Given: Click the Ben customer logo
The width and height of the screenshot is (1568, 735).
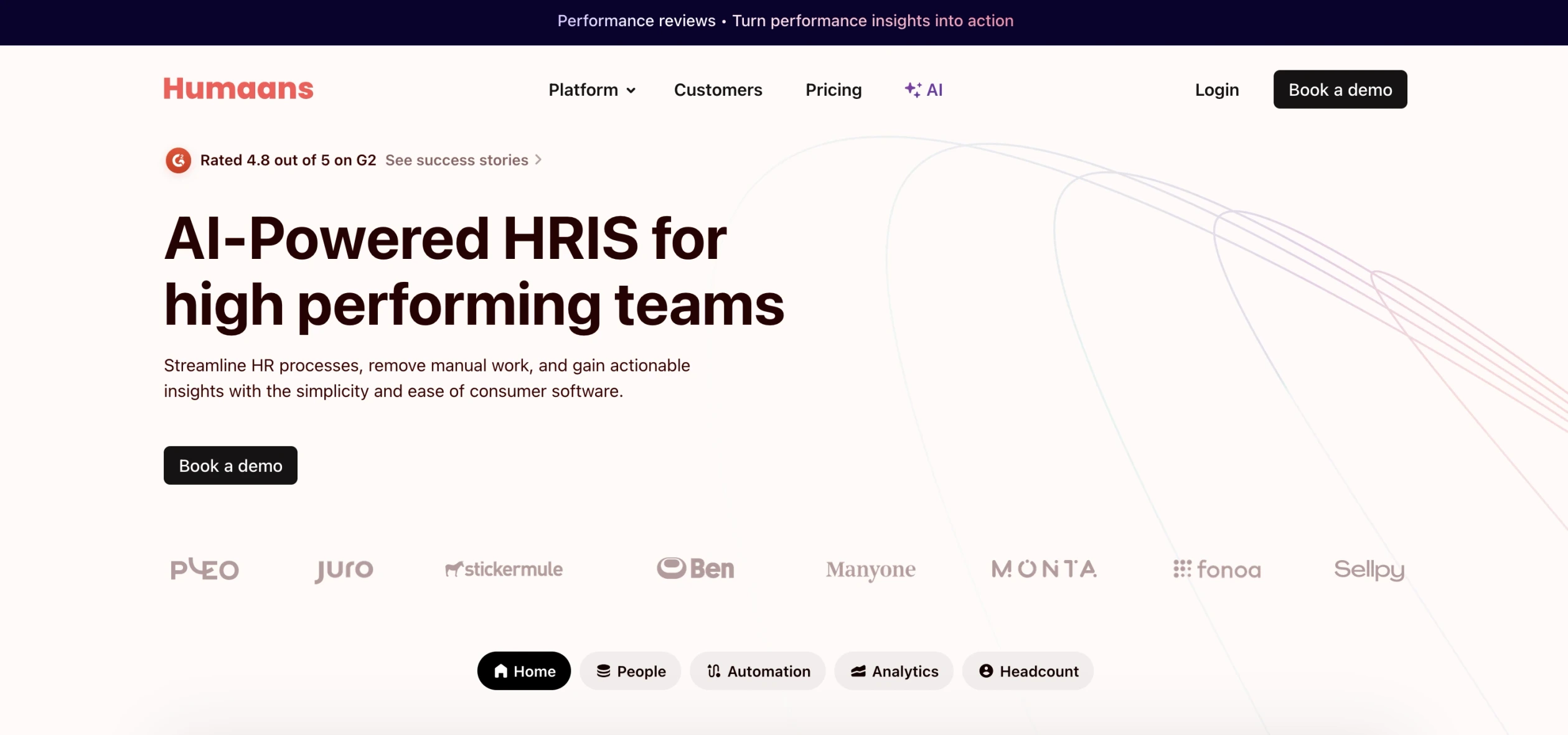Looking at the screenshot, I should click(x=695, y=568).
